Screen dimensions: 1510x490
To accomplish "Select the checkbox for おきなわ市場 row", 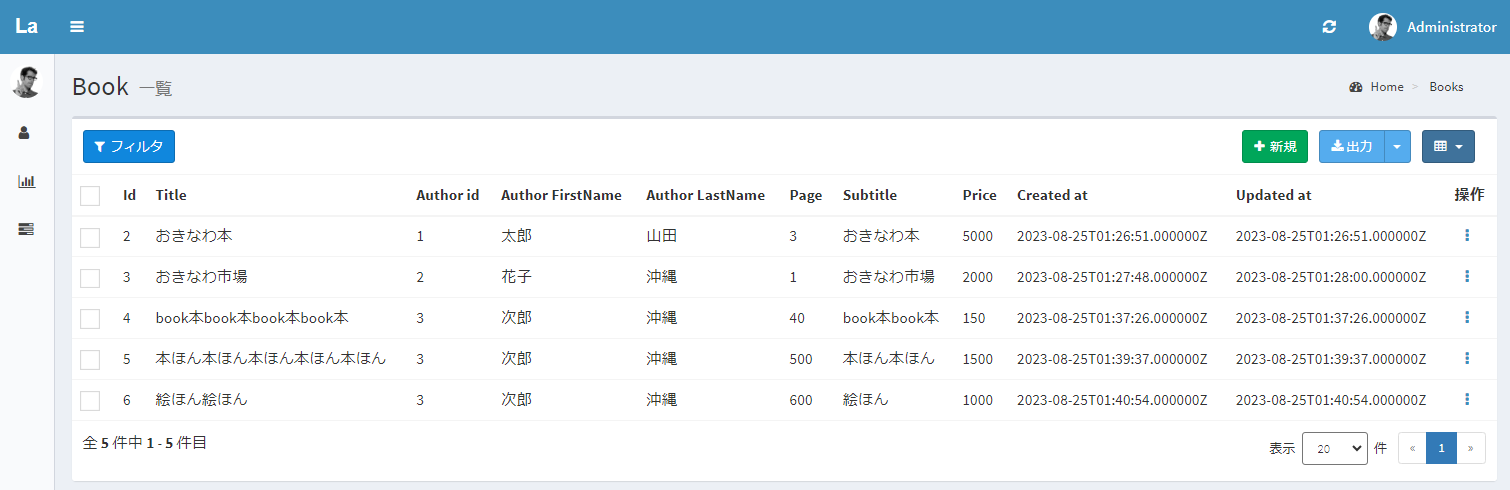I will click(90, 277).
